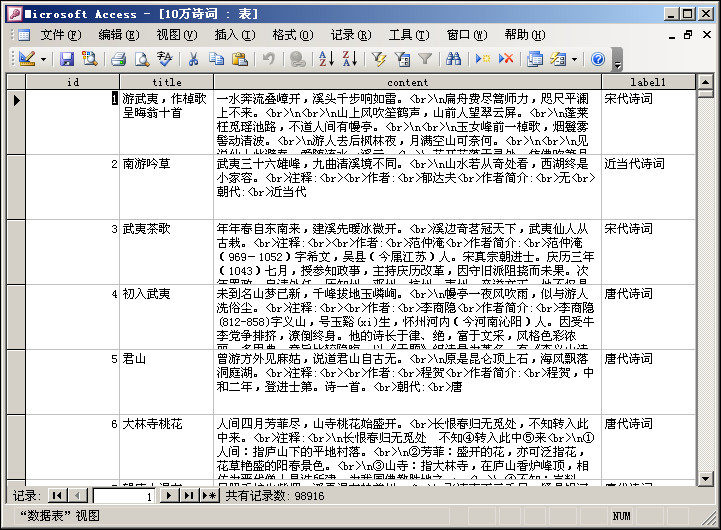Select the row selector for 南游吟草
721x530 pixels.
(x=16, y=187)
